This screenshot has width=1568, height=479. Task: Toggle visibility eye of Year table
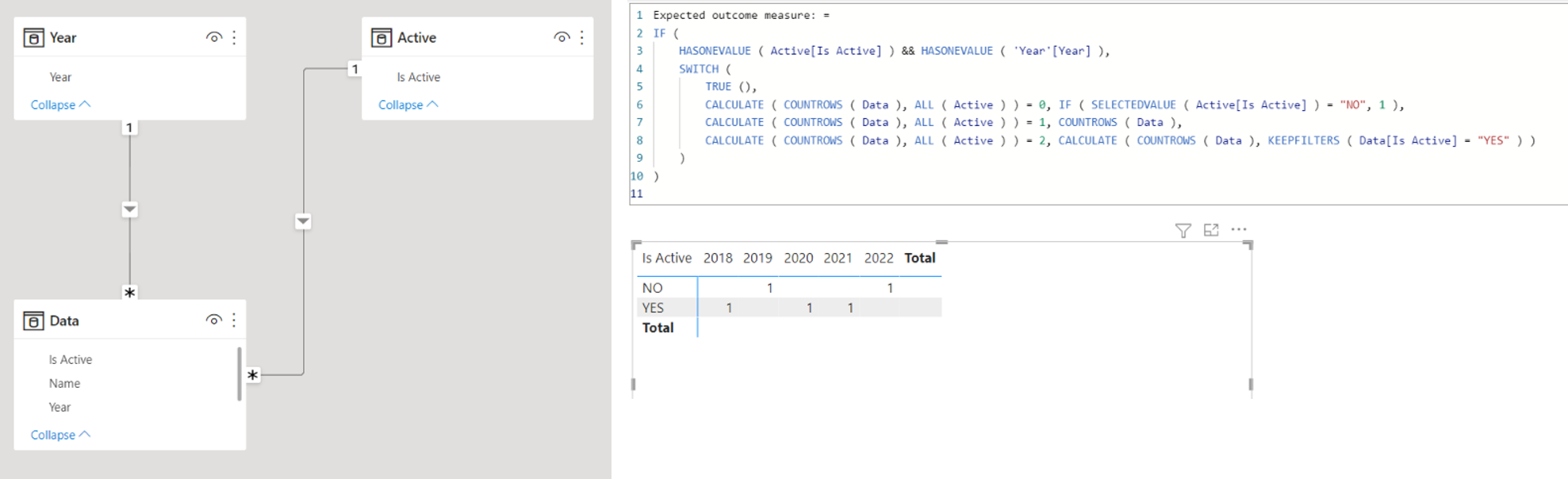tap(214, 37)
